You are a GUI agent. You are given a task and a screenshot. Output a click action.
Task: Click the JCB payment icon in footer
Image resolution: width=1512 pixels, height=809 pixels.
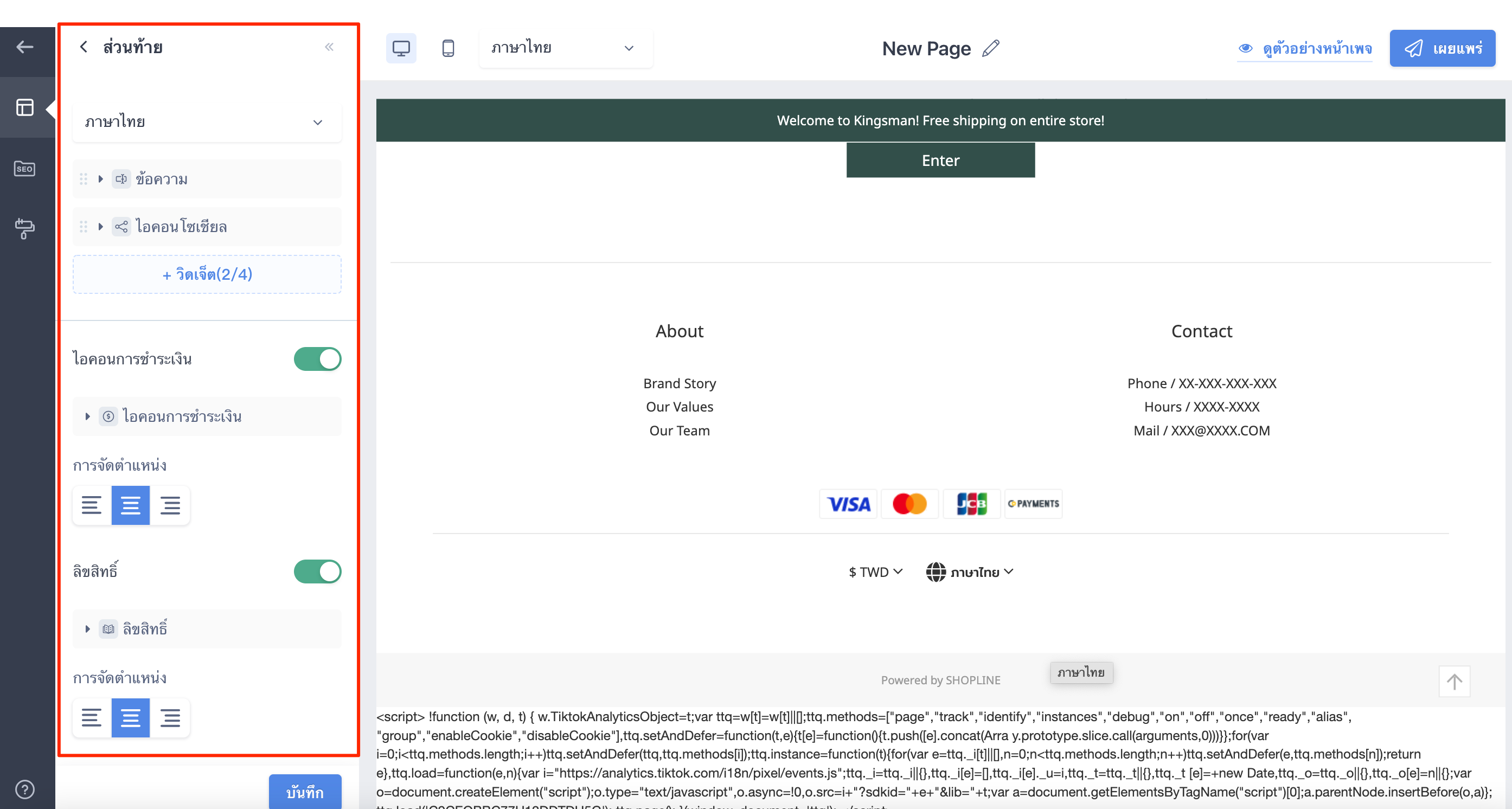pos(971,504)
